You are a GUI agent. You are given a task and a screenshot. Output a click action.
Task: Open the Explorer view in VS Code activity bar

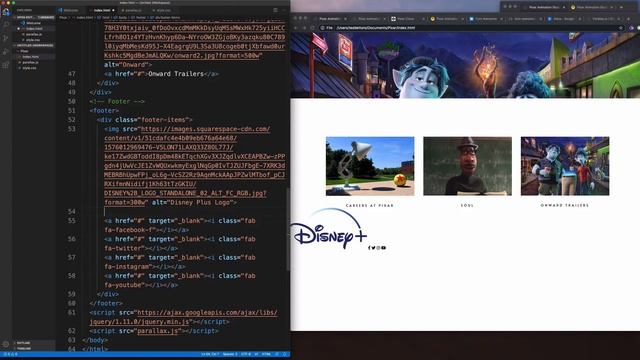(x=6, y=12)
